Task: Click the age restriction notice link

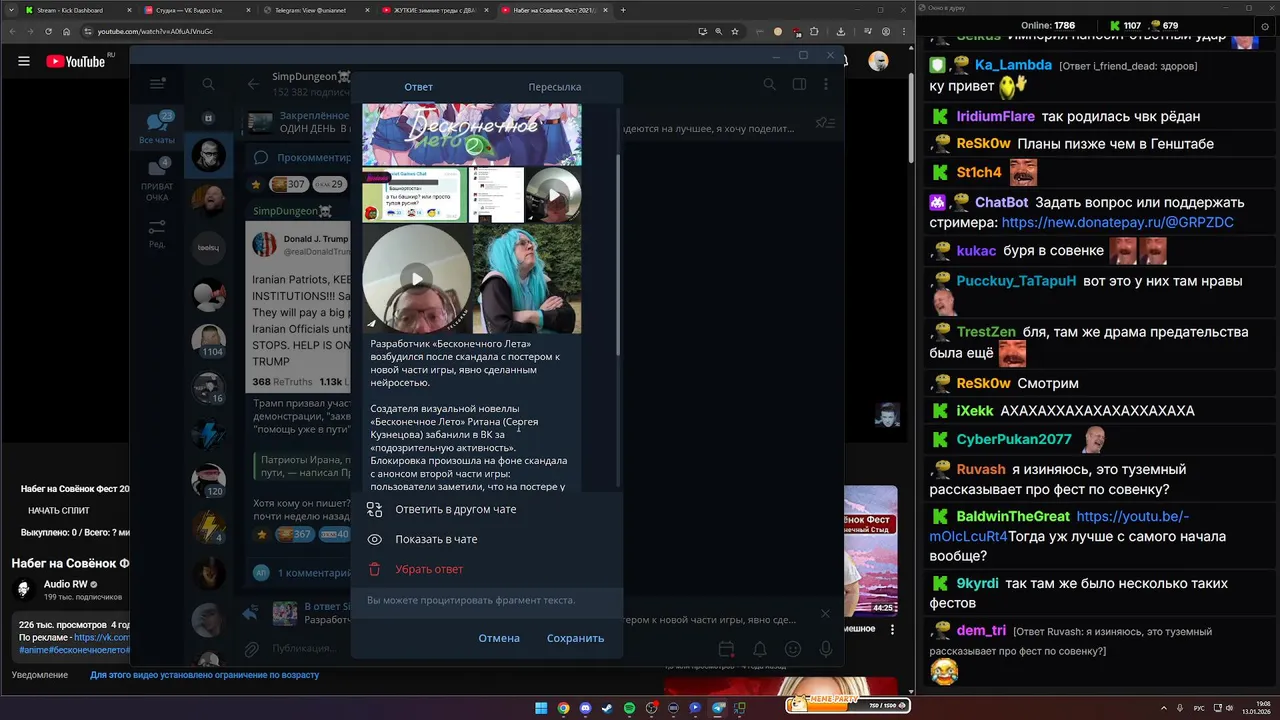Action: click(204, 675)
